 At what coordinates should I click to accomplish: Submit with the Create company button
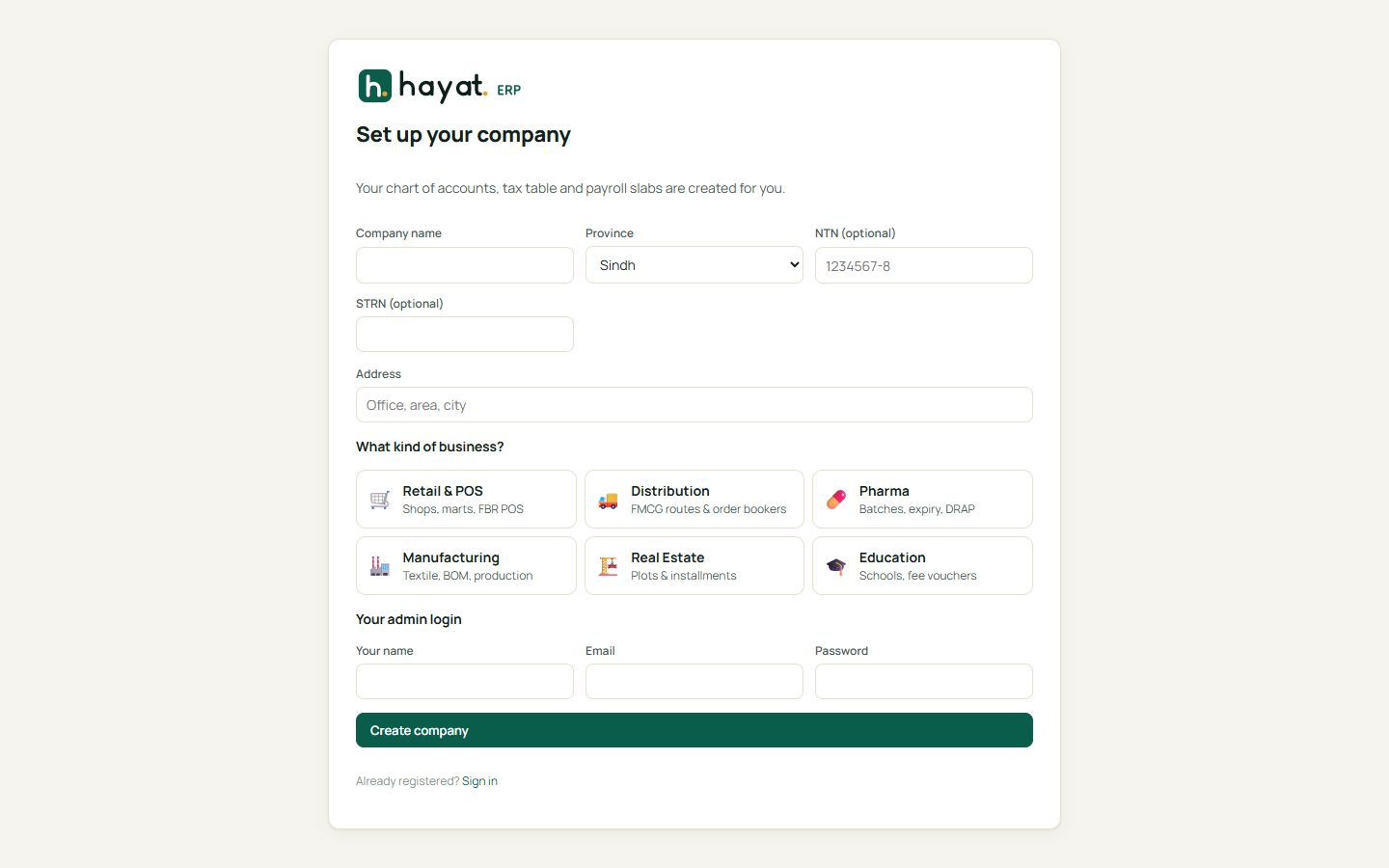click(694, 730)
